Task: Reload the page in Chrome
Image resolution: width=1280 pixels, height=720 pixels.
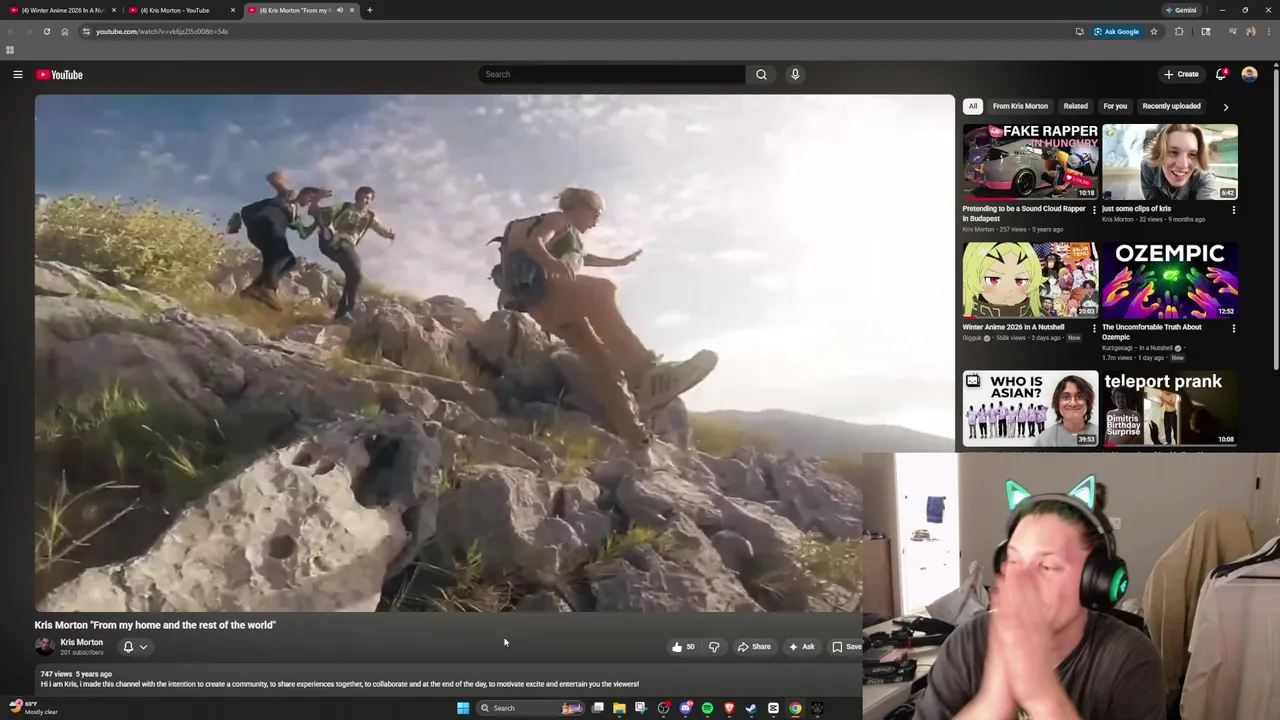Action: coord(46,31)
